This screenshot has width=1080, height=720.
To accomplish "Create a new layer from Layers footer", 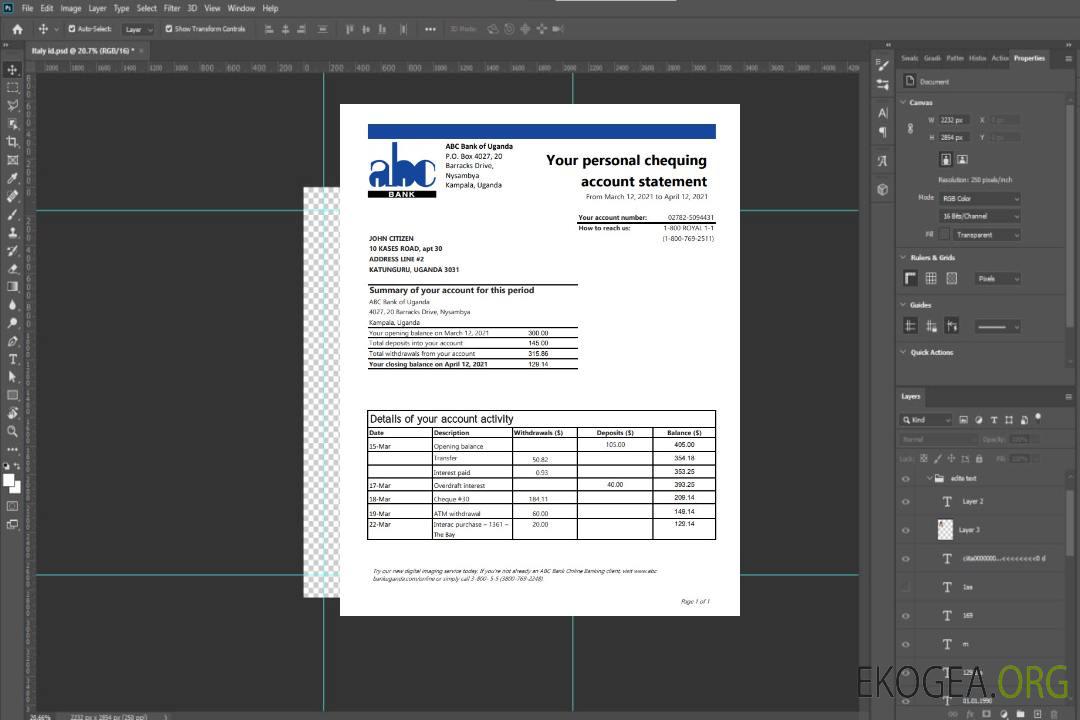I will pyautogui.click(x=1038, y=714).
